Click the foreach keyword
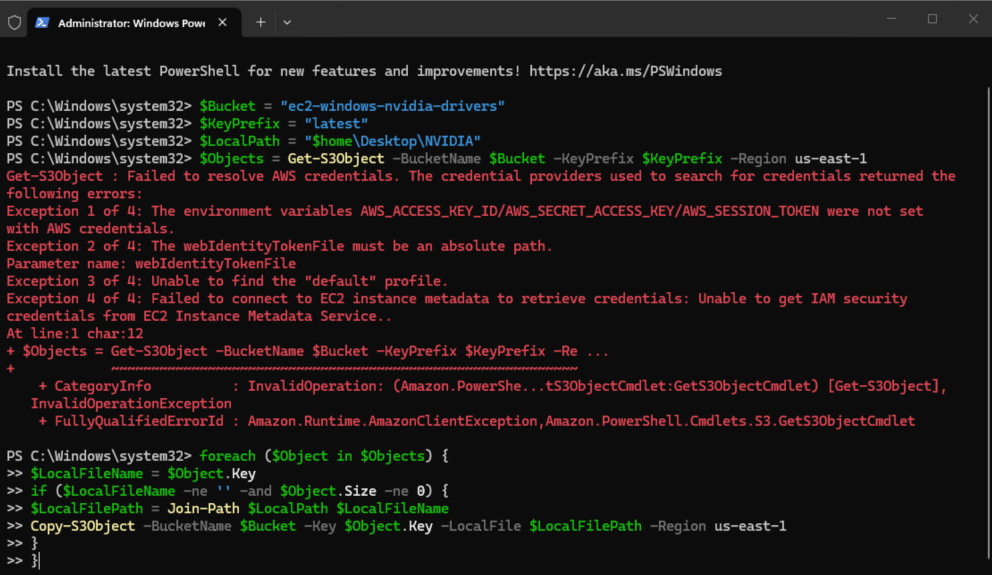Image resolution: width=992 pixels, height=575 pixels. [228, 455]
